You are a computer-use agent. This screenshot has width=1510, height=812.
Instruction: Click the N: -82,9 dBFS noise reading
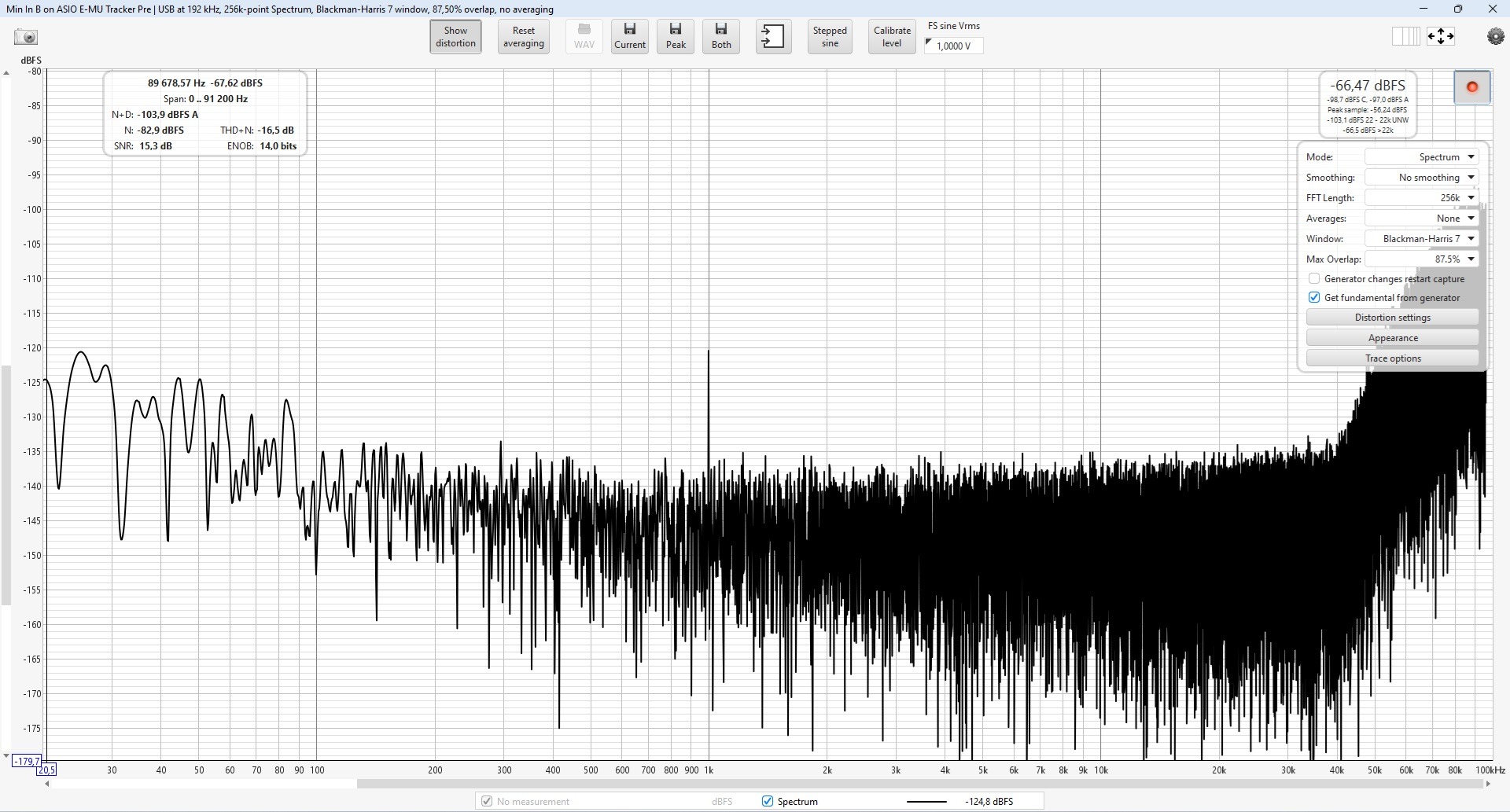tap(154, 130)
